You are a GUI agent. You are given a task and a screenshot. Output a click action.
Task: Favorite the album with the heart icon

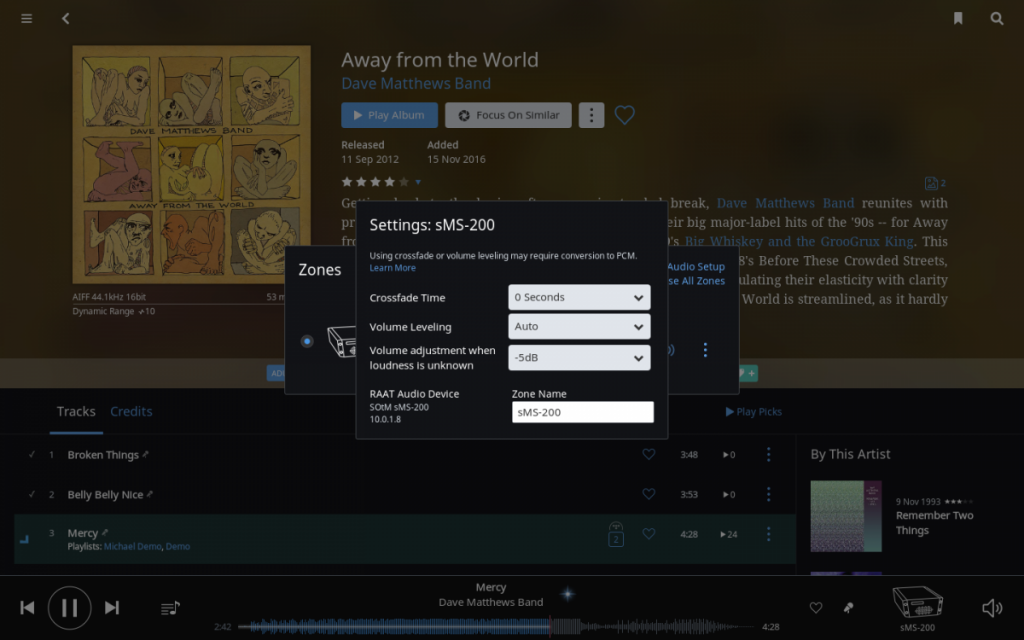coord(624,115)
